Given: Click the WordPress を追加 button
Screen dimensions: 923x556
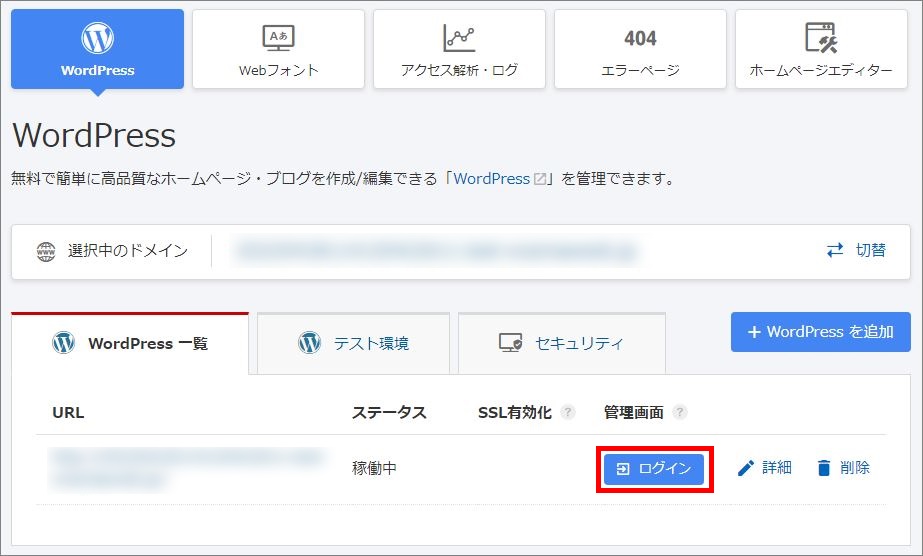Looking at the screenshot, I should click(x=821, y=332).
